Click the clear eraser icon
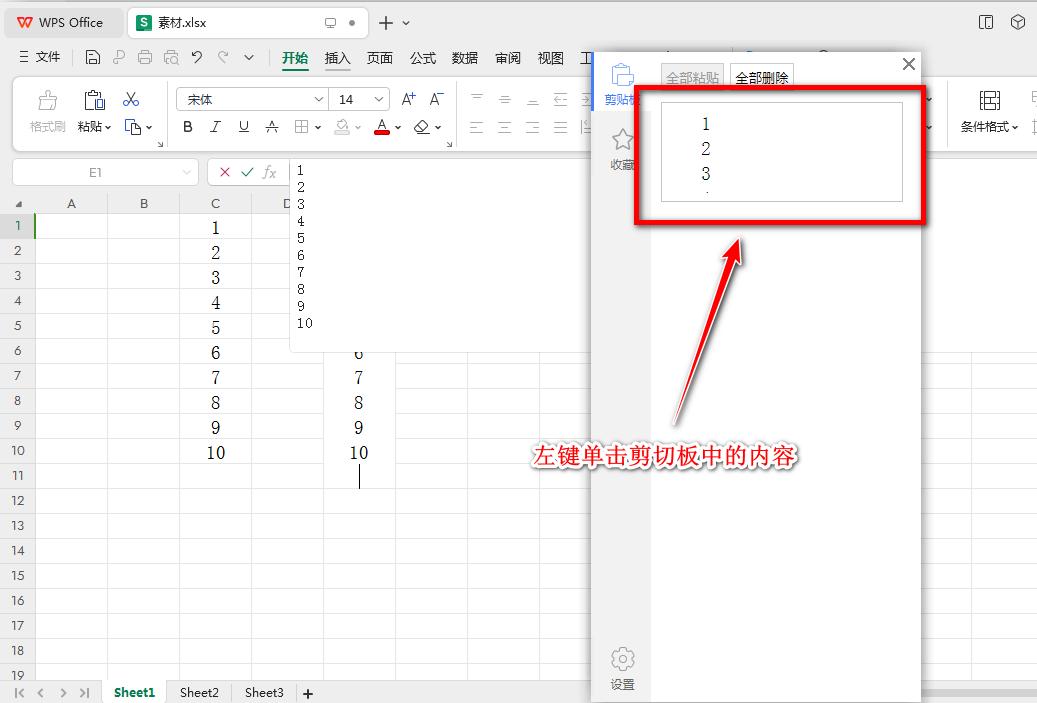This screenshot has width=1037, height=703. click(421, 126)
